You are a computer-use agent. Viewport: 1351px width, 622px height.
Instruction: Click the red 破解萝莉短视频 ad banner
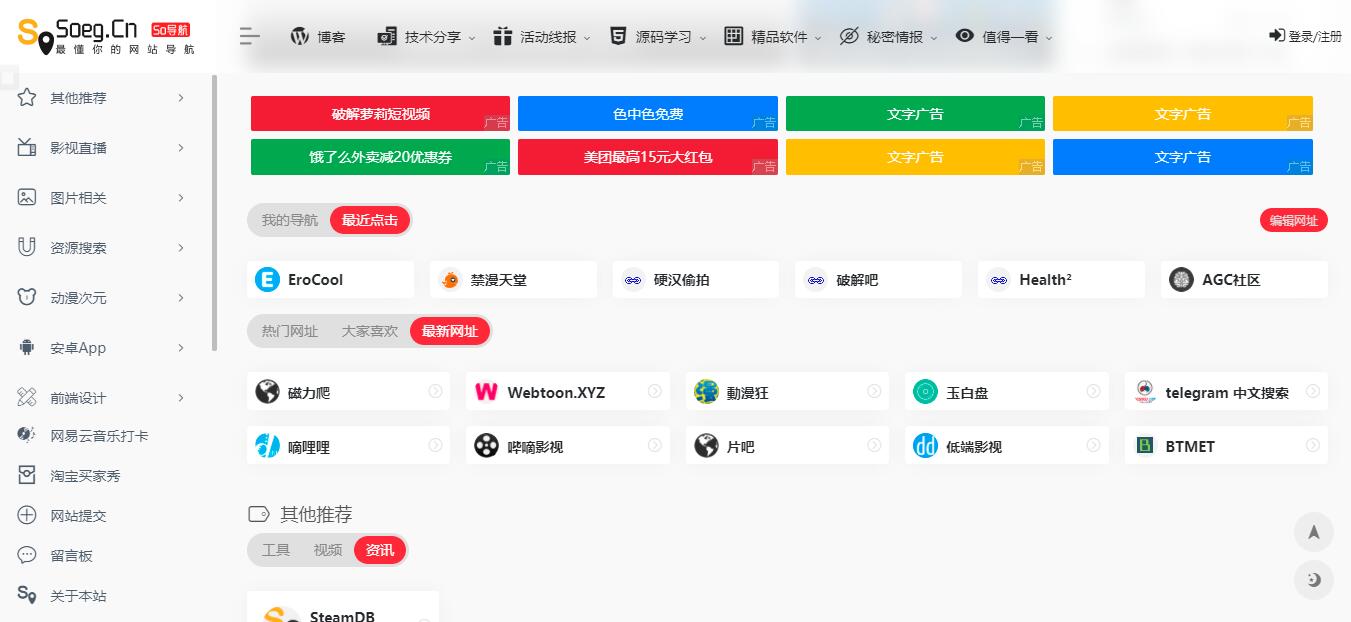coord(380,114)
